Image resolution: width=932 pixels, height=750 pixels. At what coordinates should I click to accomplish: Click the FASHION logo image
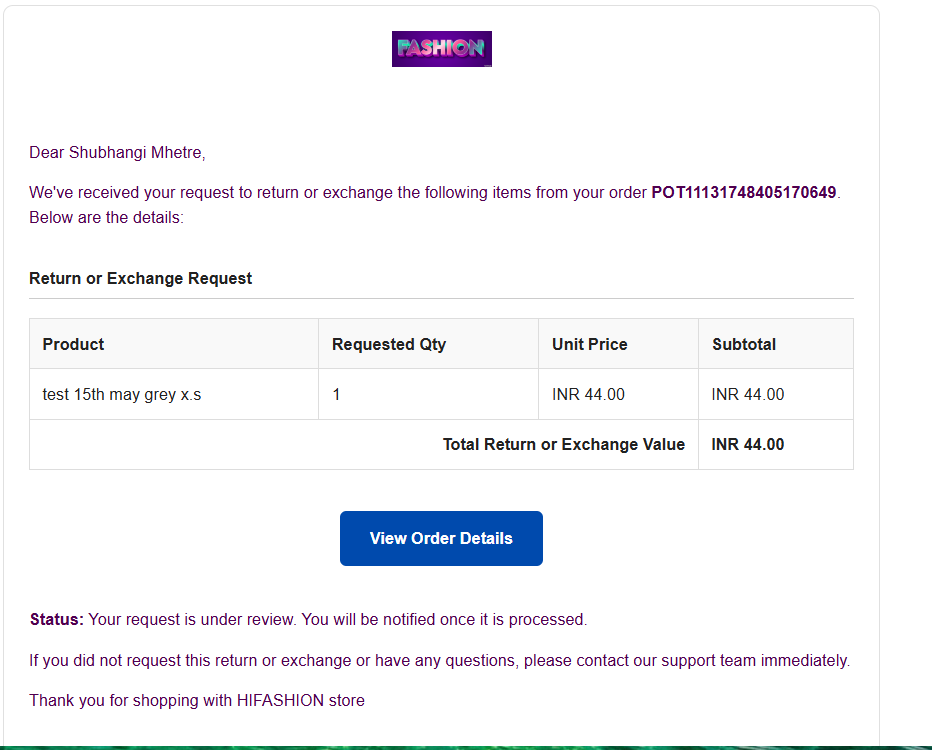[x=442, y=49]
